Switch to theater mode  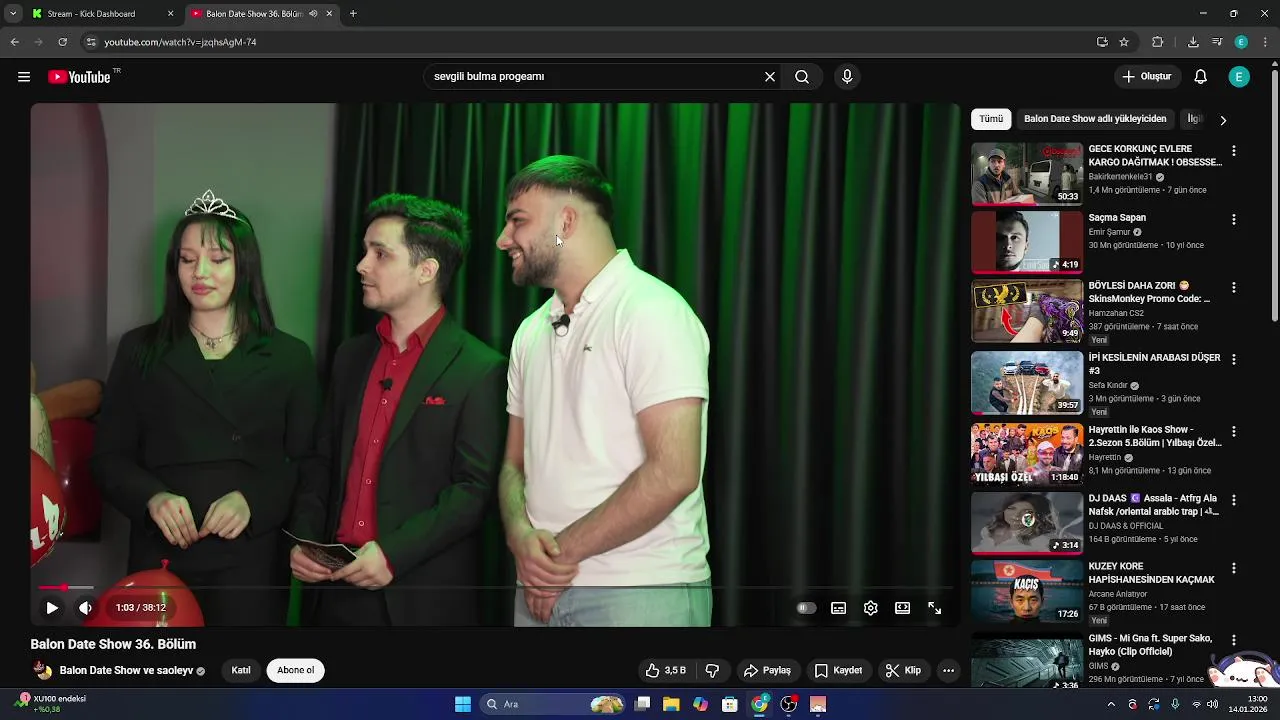click(x=903, y=608)
